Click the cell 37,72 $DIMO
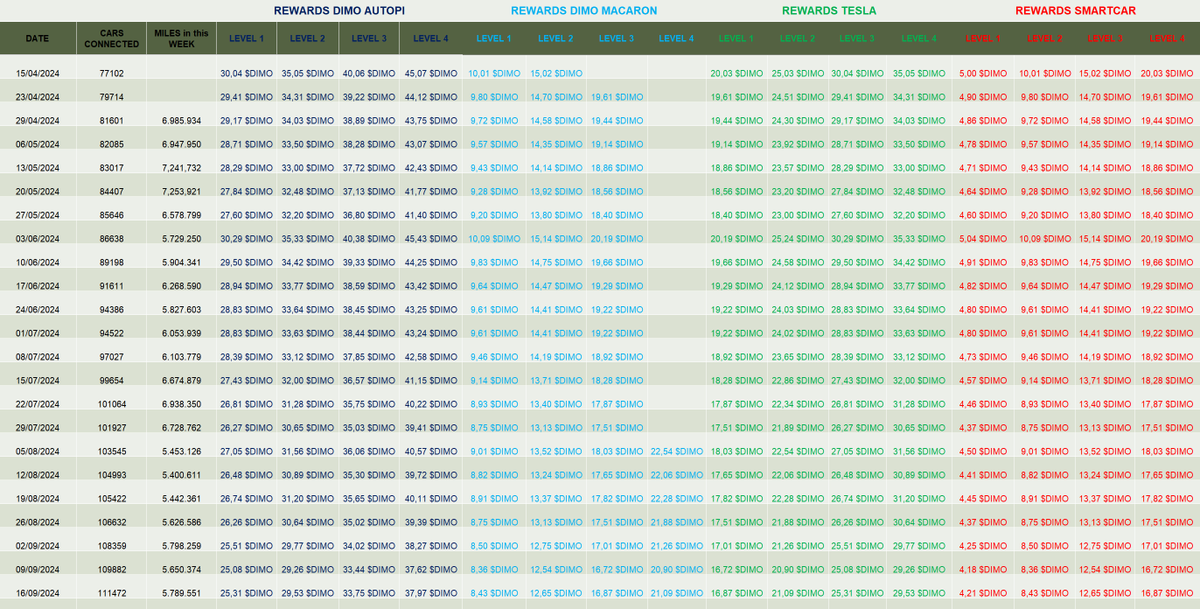Viewport: 1200px width, 609px height. click(x=369, y=168)
